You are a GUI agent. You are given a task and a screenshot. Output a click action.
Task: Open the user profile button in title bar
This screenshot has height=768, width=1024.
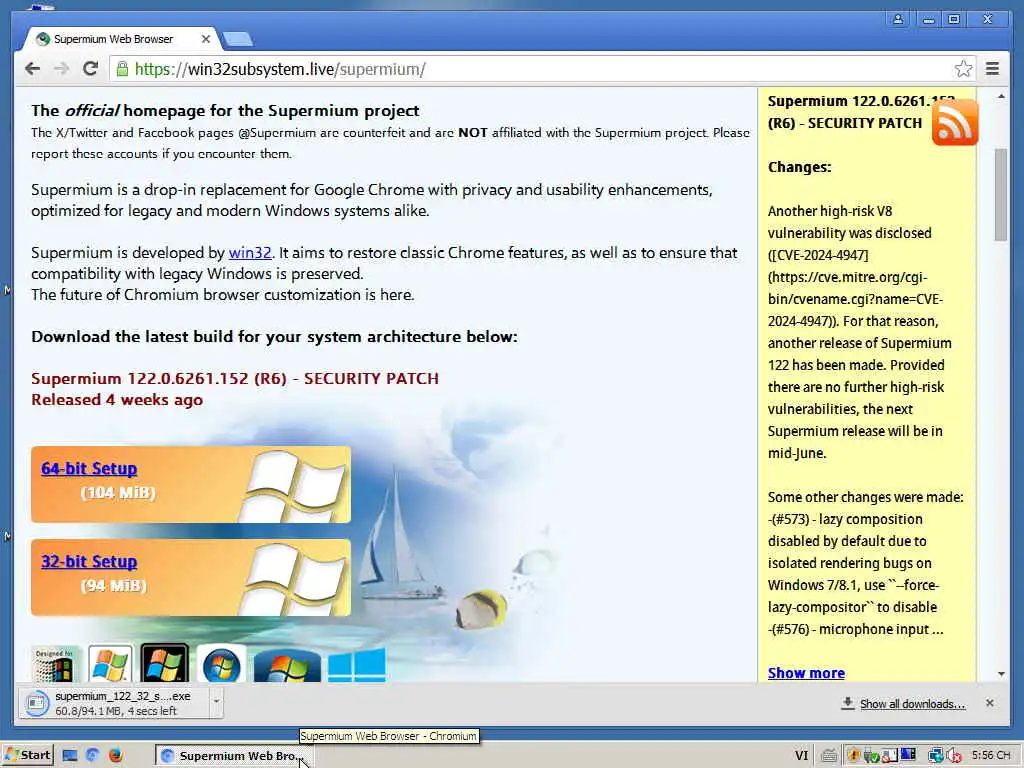(x=898, y=19)
